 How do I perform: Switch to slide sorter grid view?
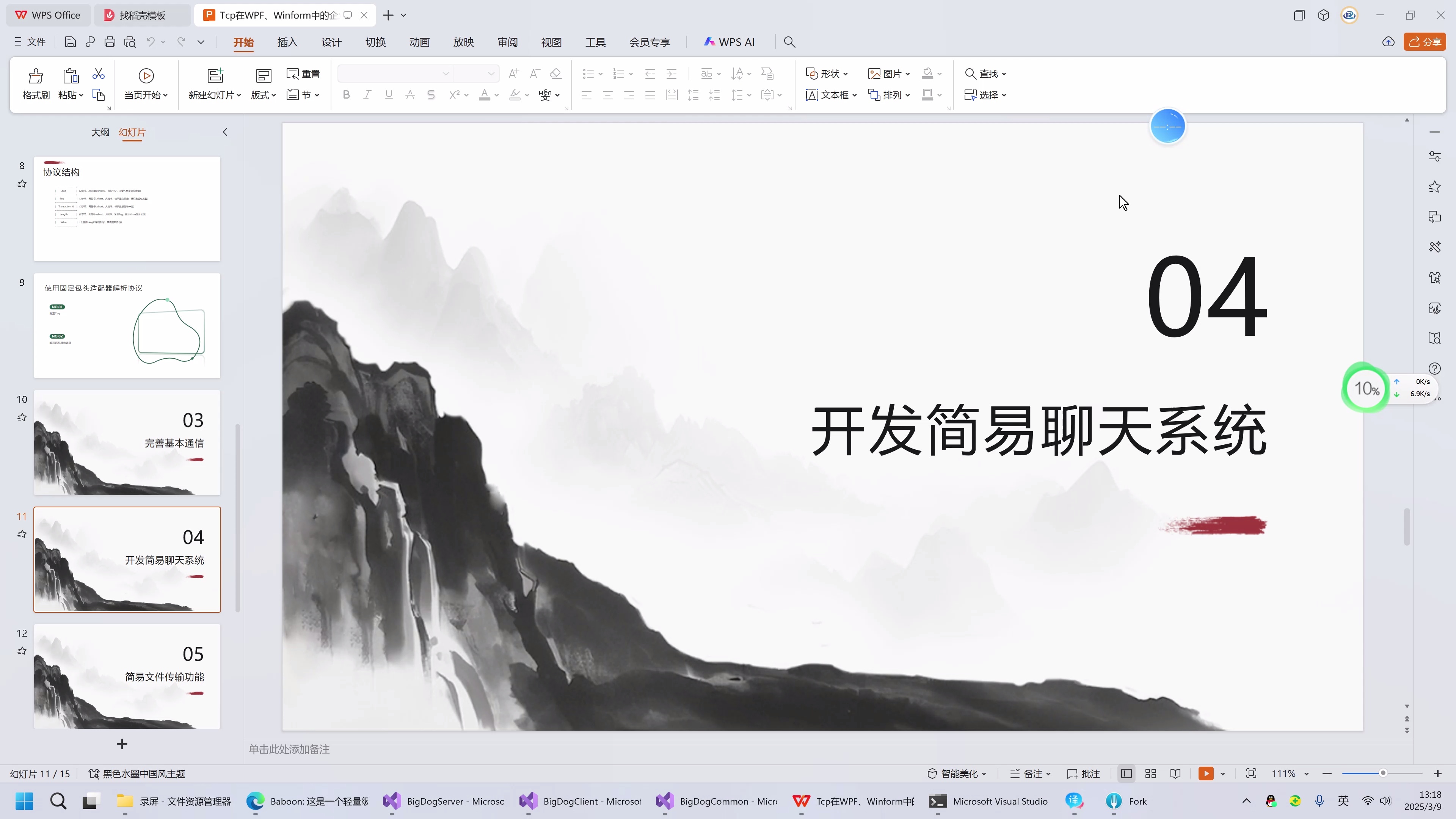point(1151,773)
